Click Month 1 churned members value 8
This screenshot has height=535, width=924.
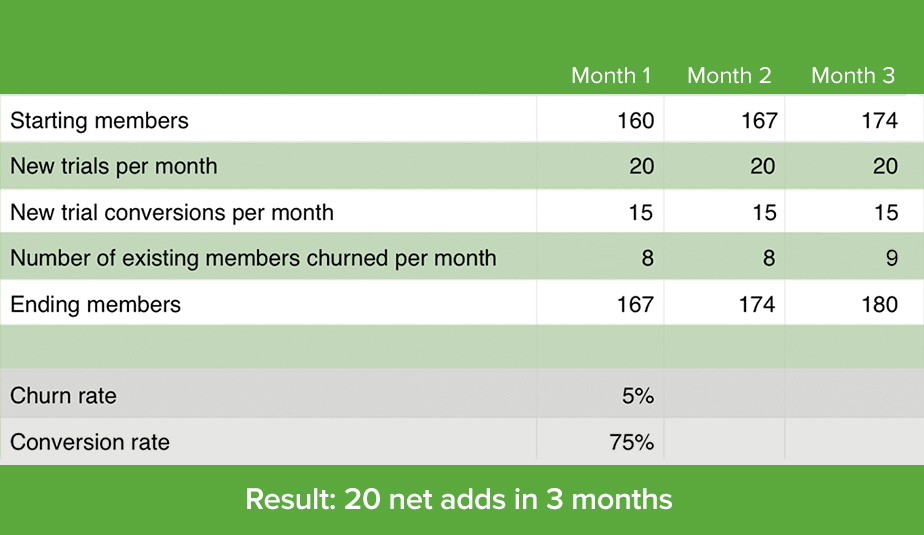(647, 258)
